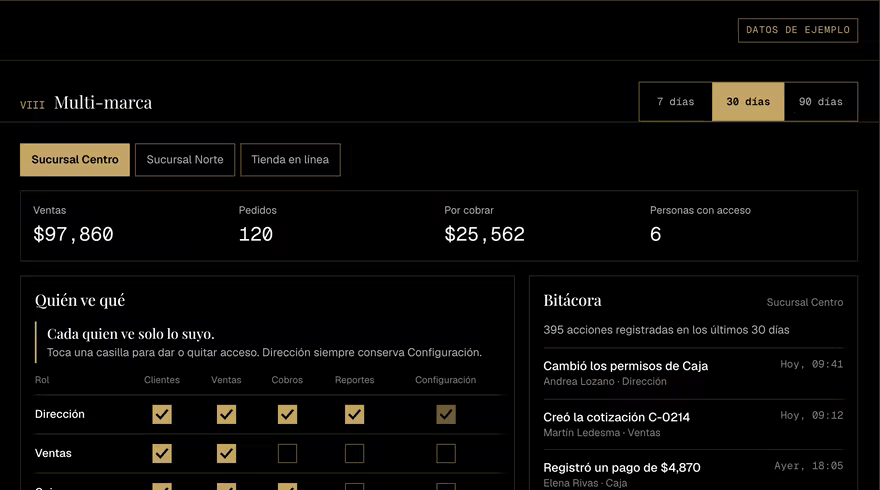Switch to Sucursal Centro
This screenshot has width=880, height=490.
[x=75, y=160]
